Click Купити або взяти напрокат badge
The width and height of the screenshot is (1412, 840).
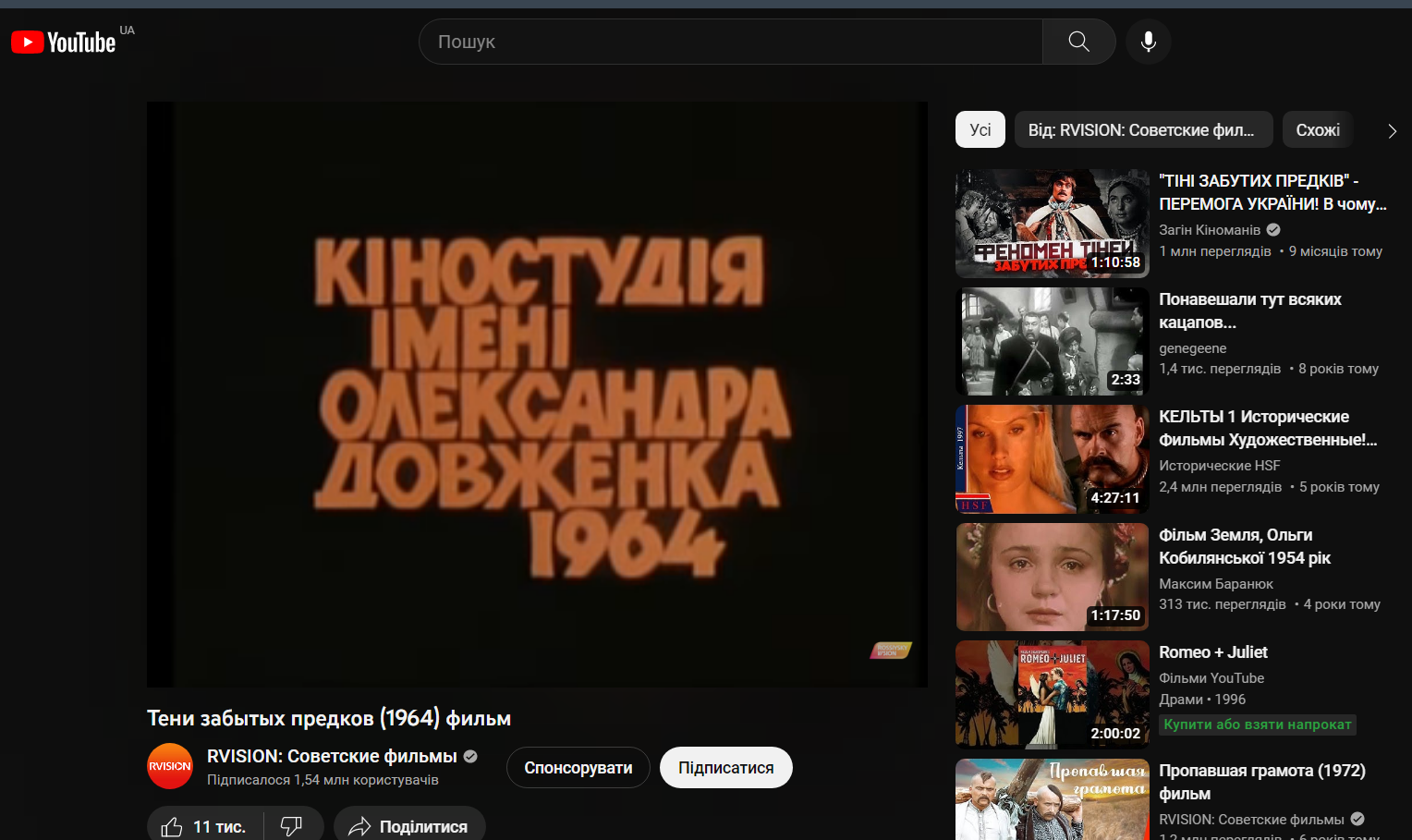click(x=1258, y=724)
